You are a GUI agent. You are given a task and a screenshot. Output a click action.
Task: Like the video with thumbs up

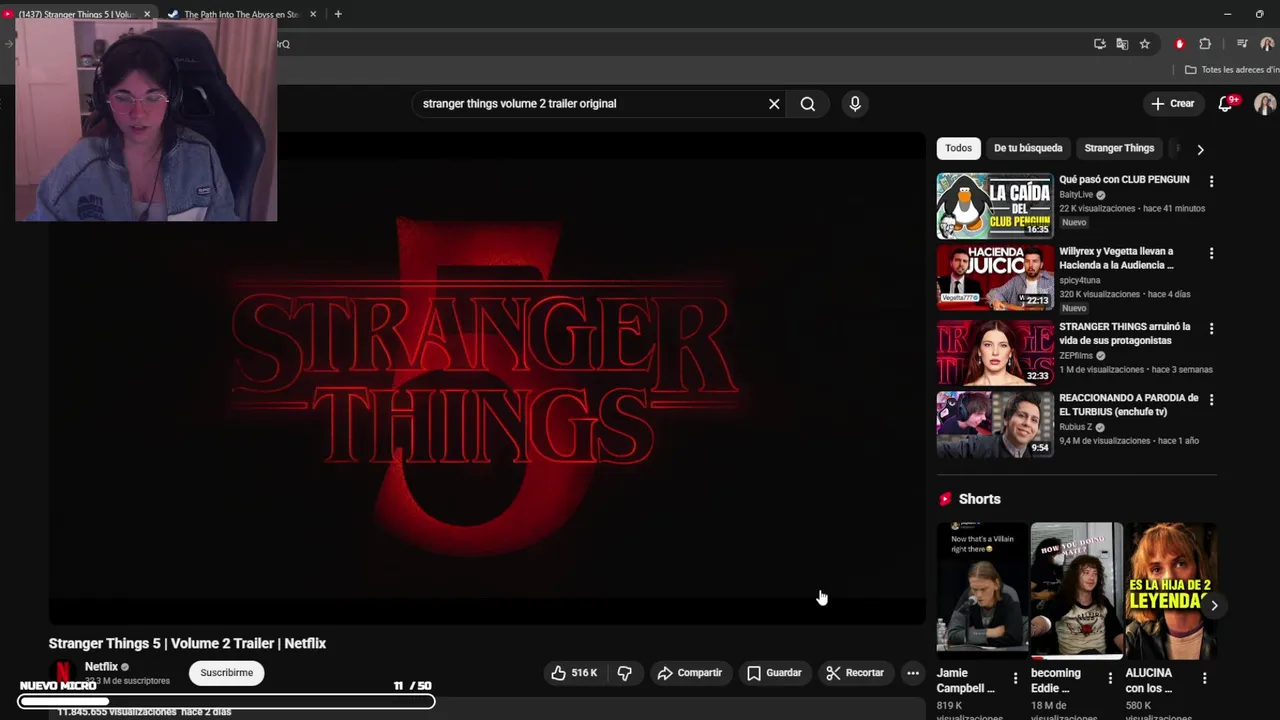[x=574, y=673]
